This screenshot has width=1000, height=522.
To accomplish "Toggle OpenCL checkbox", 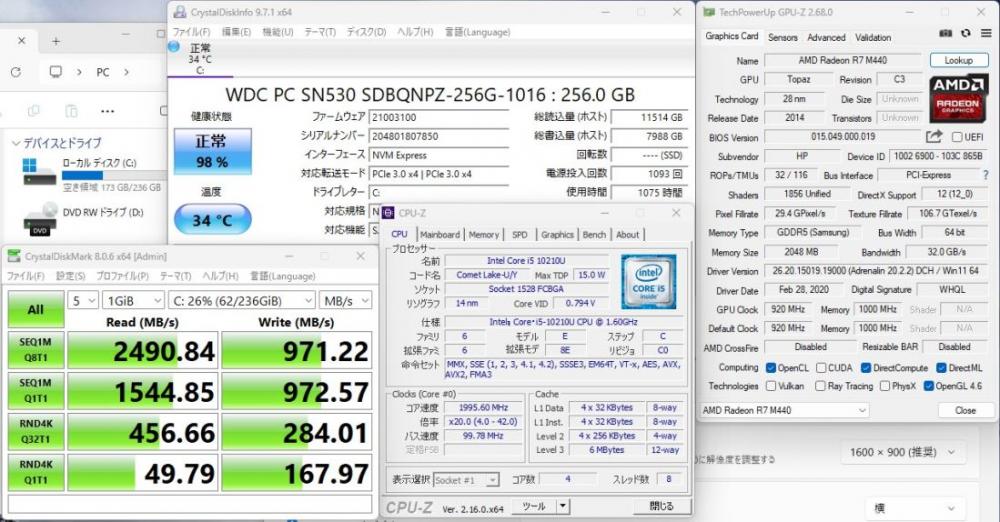I will (x=770, y=368).
